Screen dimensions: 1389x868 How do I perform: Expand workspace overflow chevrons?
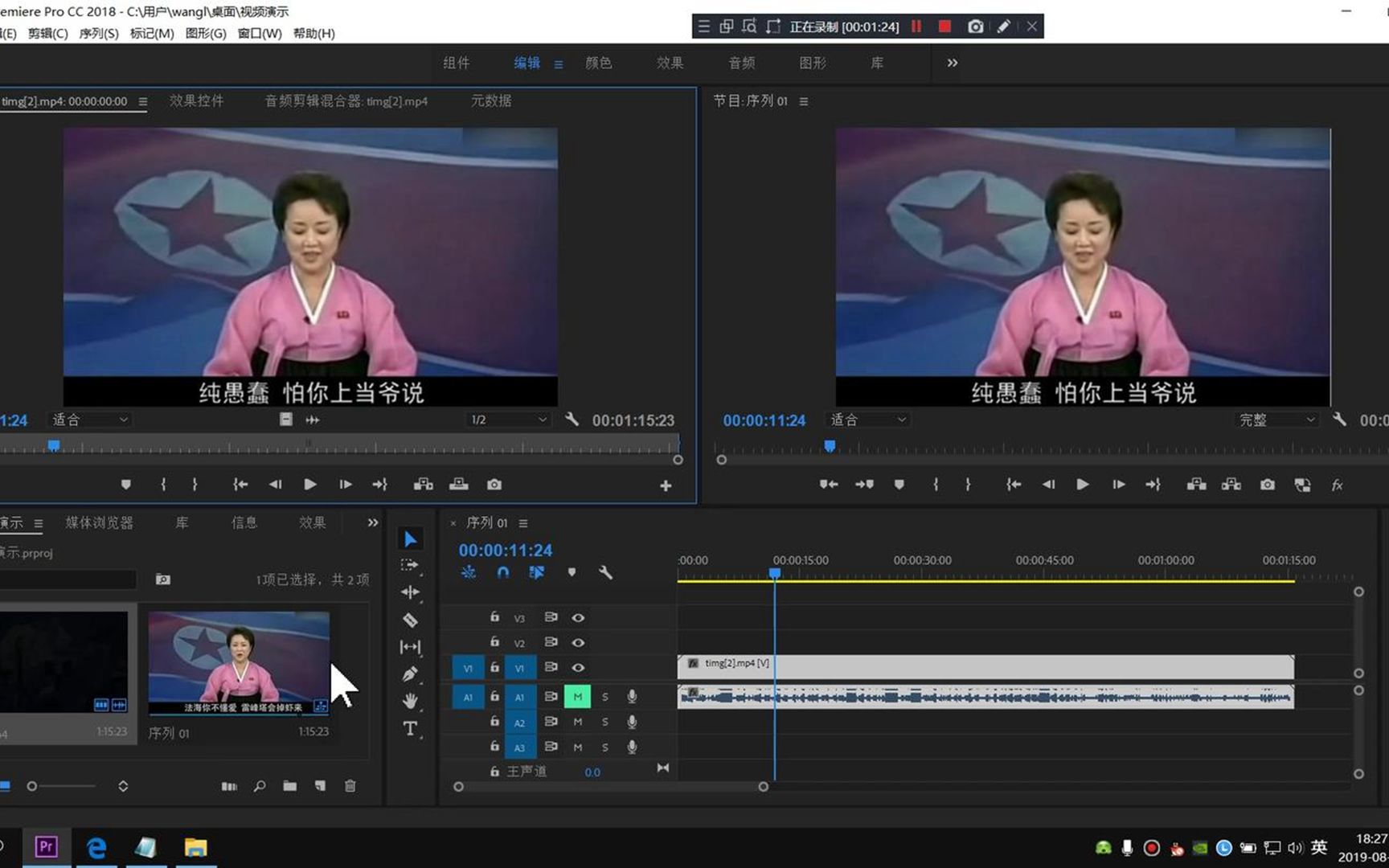pos(953,63)
